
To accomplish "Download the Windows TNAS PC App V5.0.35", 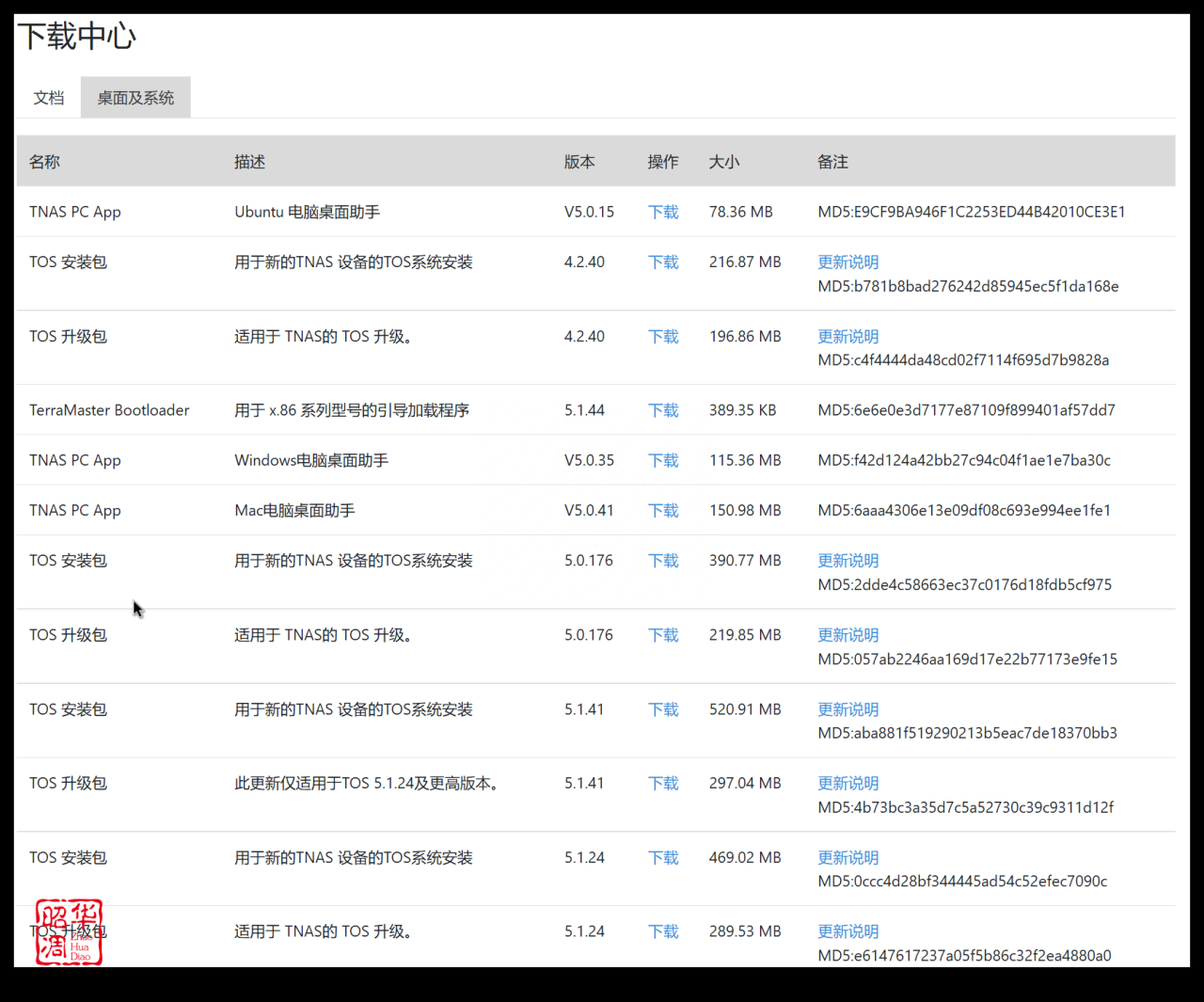I will pyautogui.click(x=662, y=460).
